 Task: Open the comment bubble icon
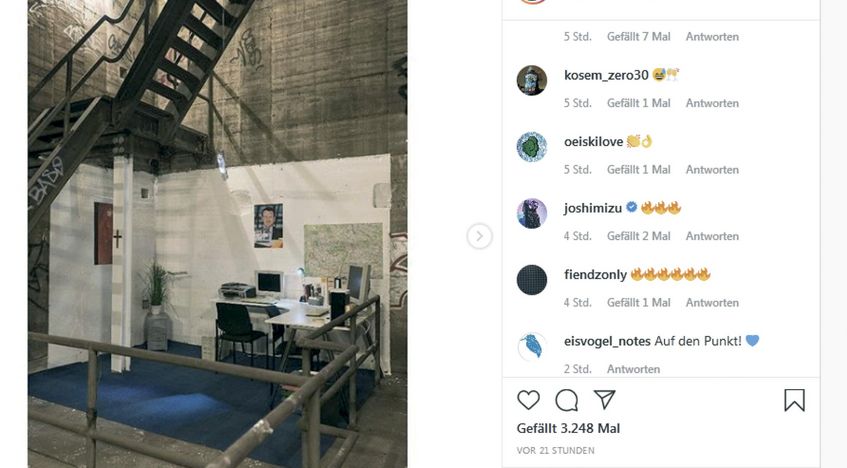(x=567, y=400)
